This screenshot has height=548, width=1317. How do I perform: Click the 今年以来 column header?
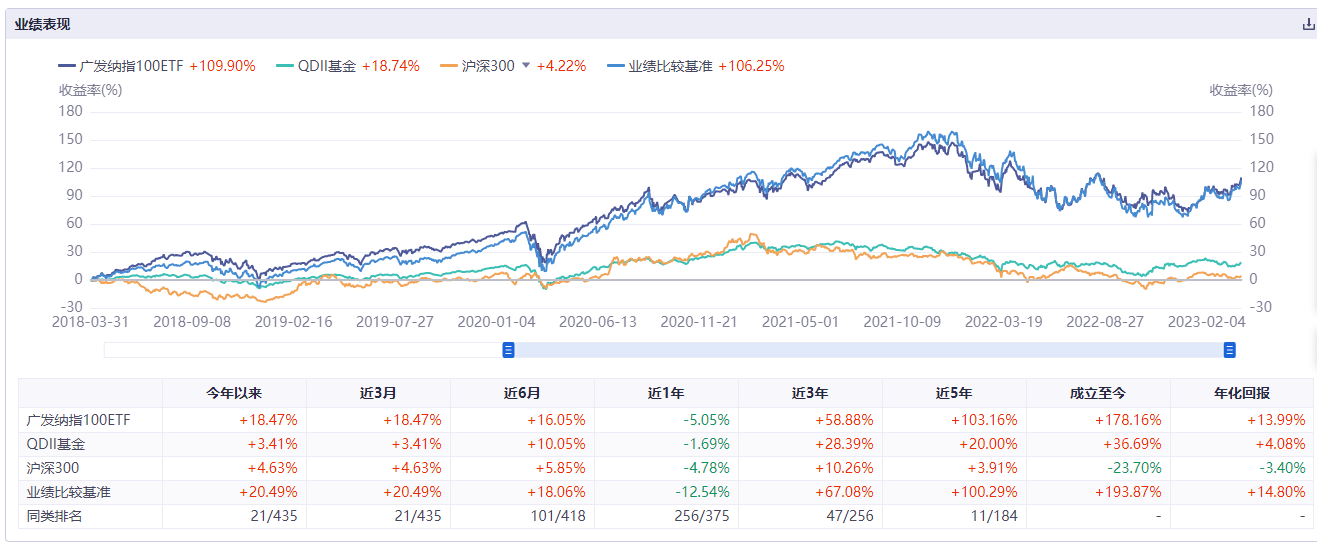point(234,393)
